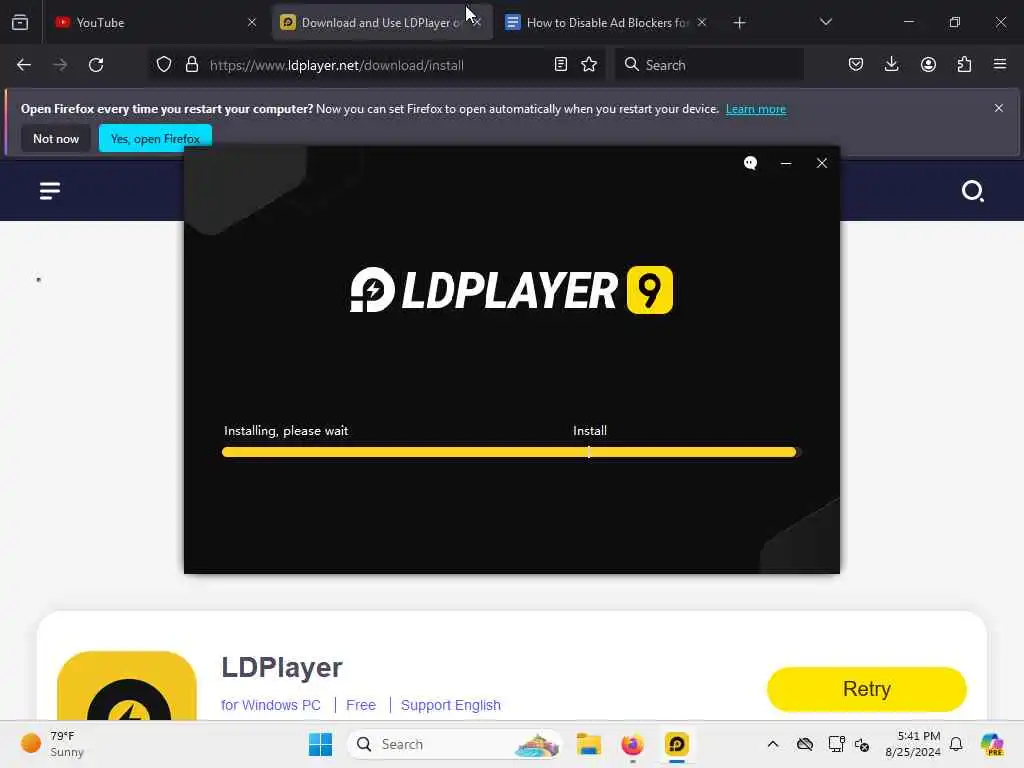This screenshot has height=768, width=1024.
Task: Switch to the YouTube tab
Action: [155, 22]
